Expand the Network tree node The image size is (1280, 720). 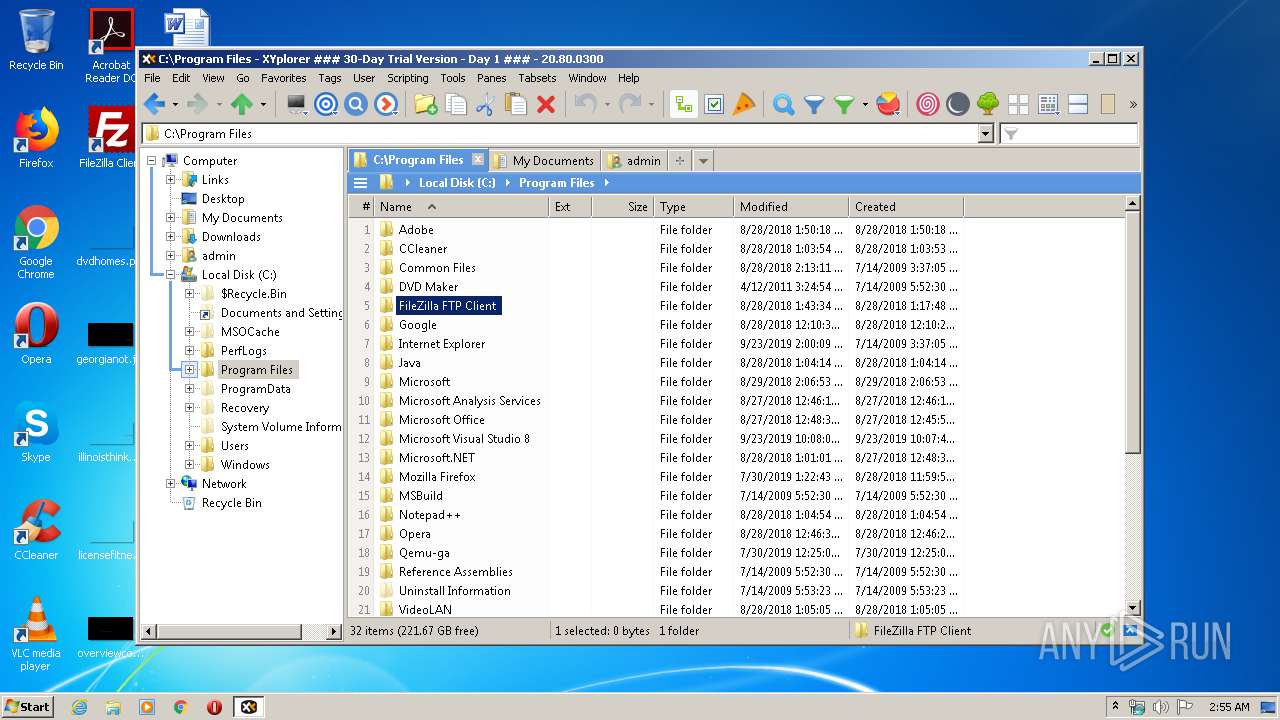[x=170, y=484]
